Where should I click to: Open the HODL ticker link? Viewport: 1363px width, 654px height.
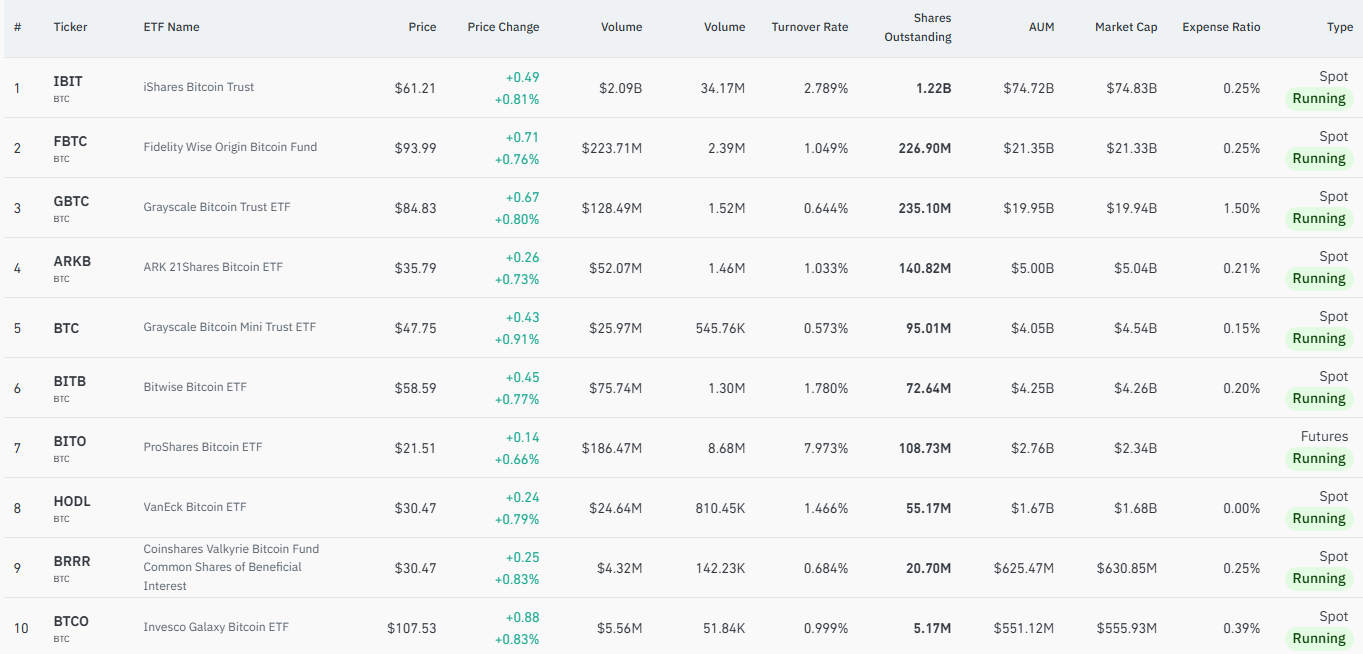tap(72, 501)
